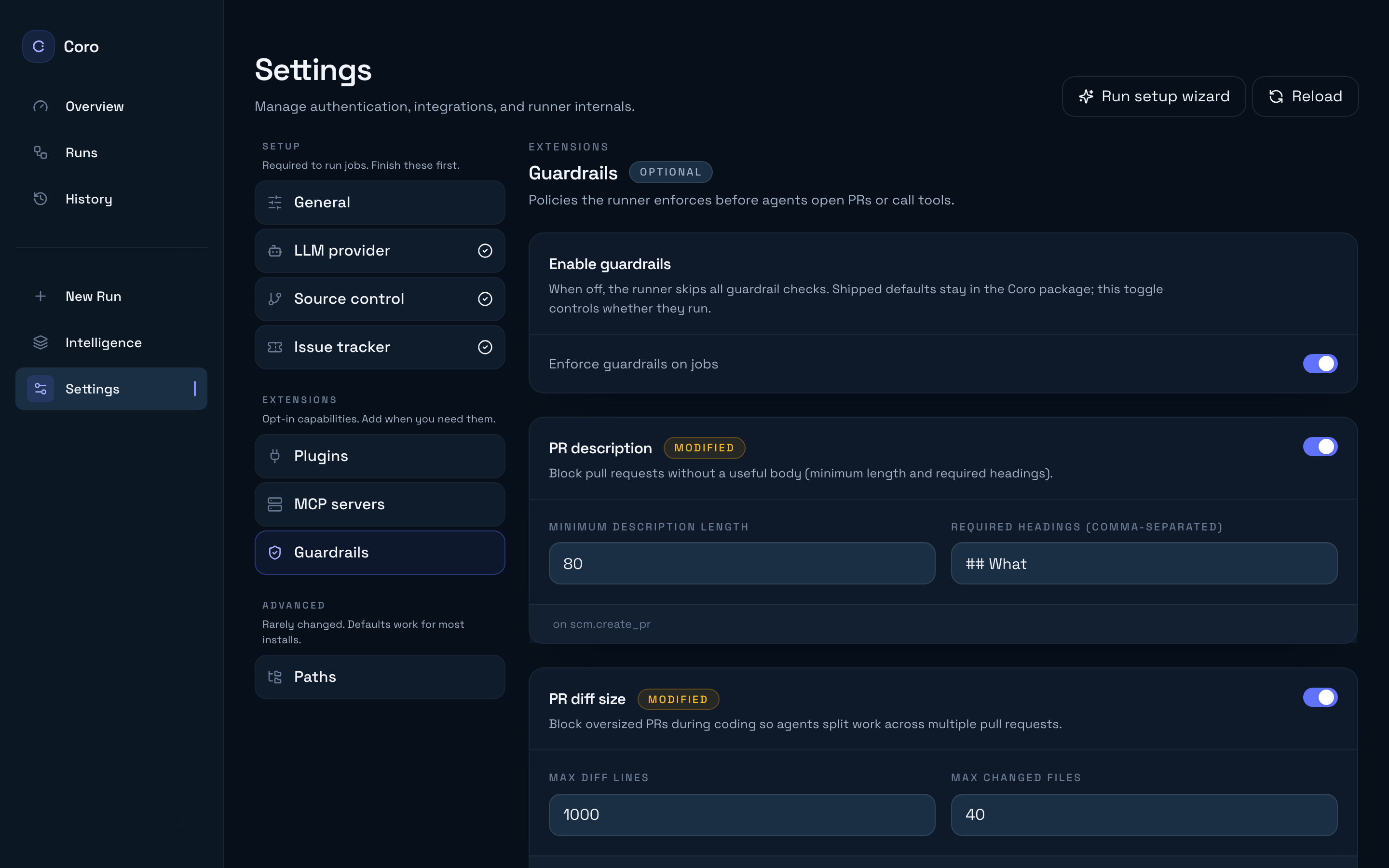
Task: Click the Minimum description length field
Action: pos(742,563)
